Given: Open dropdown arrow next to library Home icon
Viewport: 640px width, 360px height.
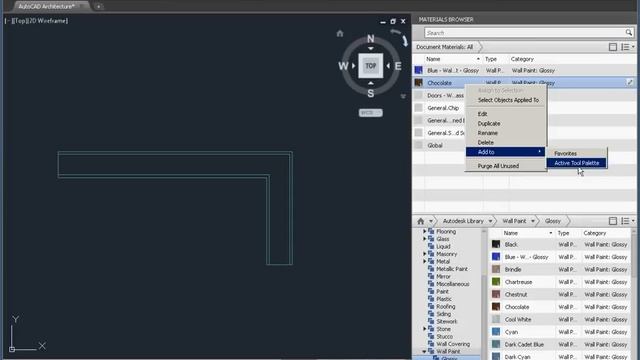Looking at the screenshot, I should (431, 221).
